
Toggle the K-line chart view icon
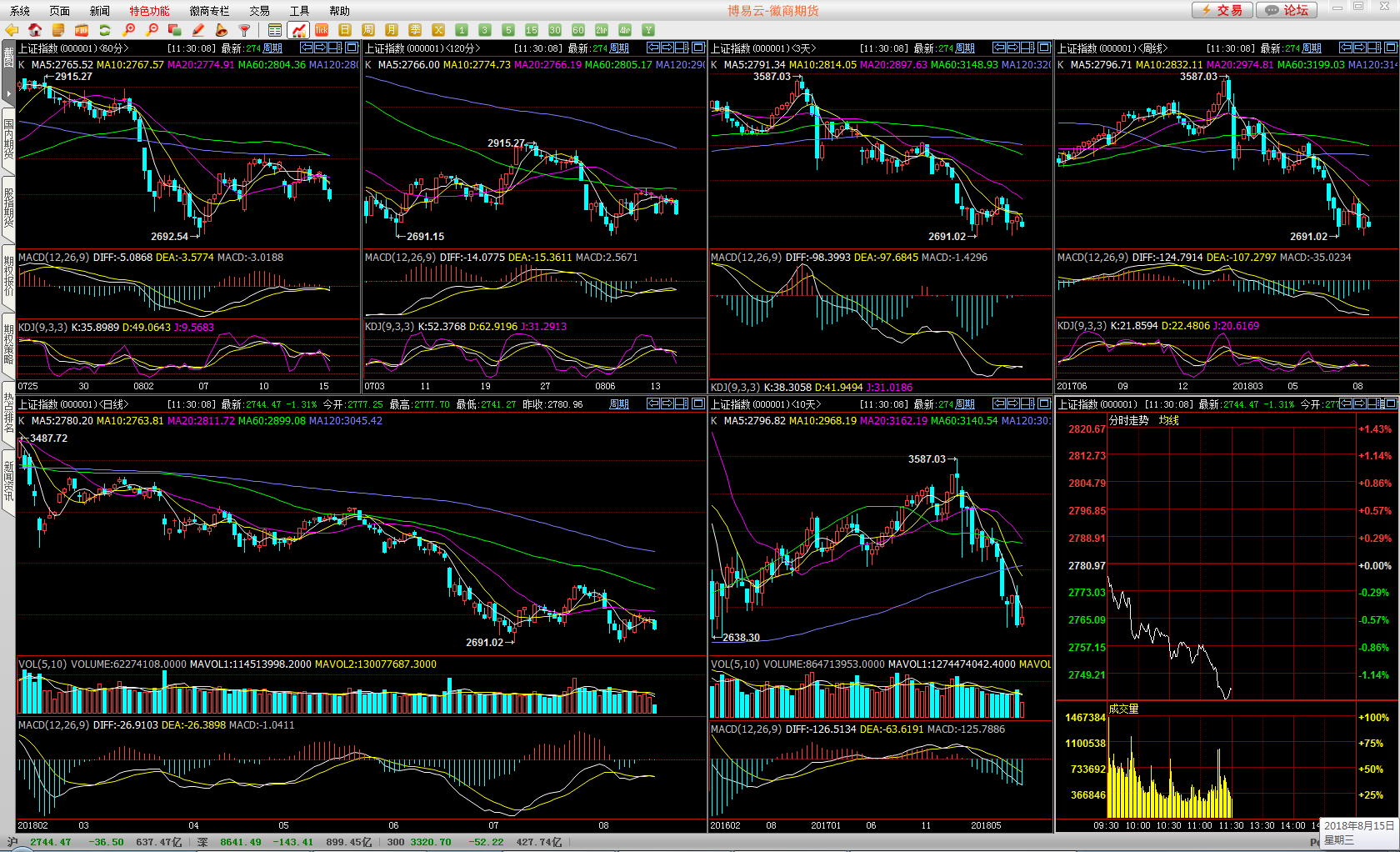coord(298,30)
